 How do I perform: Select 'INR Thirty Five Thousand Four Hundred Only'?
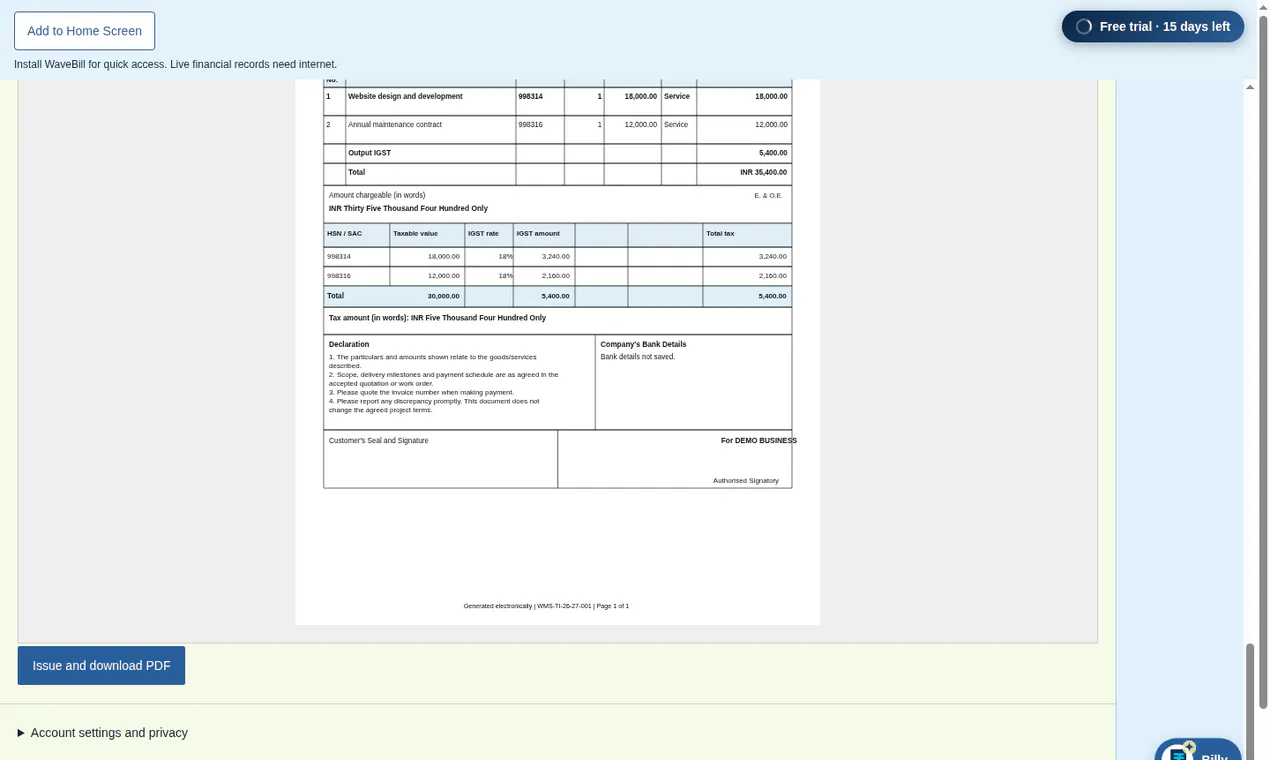click(x=408, y=209)
